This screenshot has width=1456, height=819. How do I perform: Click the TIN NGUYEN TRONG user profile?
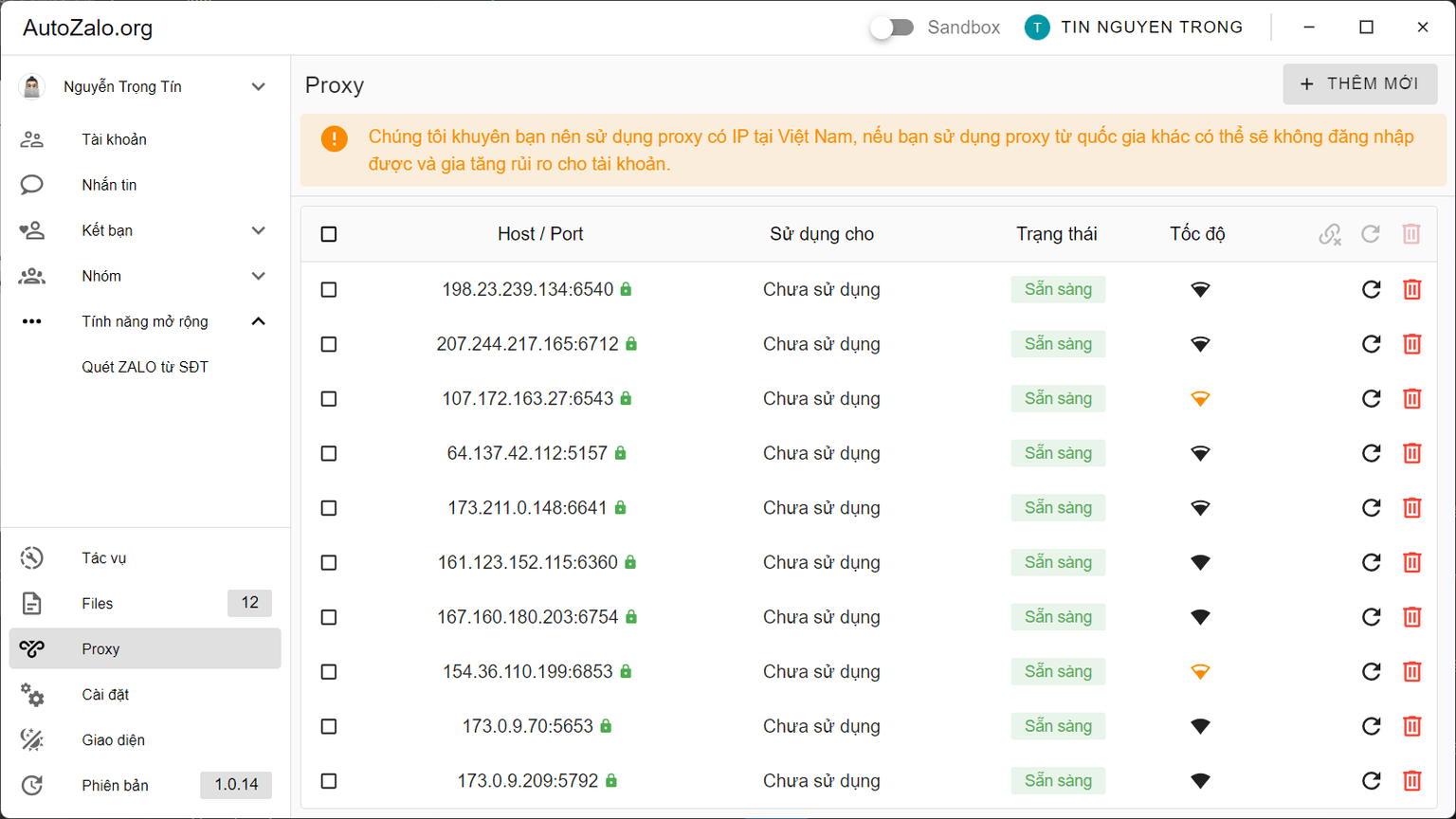pyautogui.click(x=1135, y=27)
